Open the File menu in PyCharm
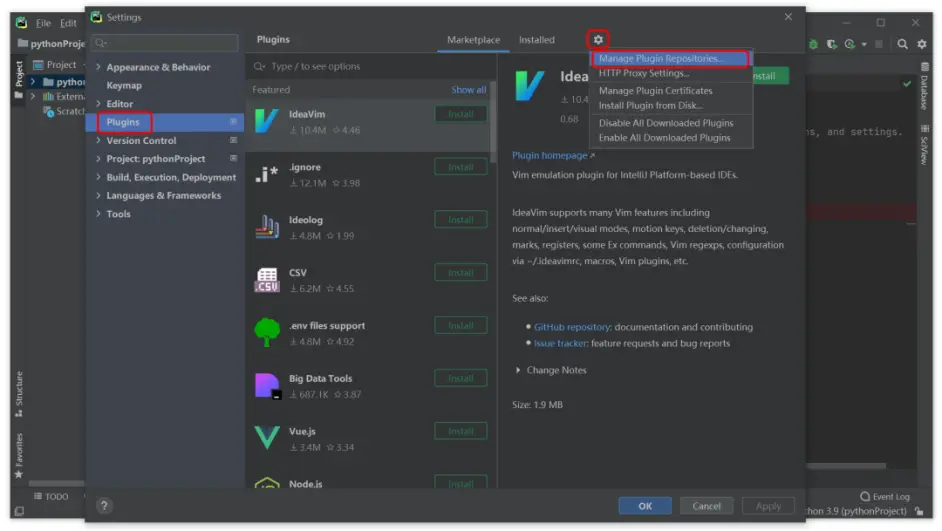This screenshot has width=942, height=531. tap(43, 23)
